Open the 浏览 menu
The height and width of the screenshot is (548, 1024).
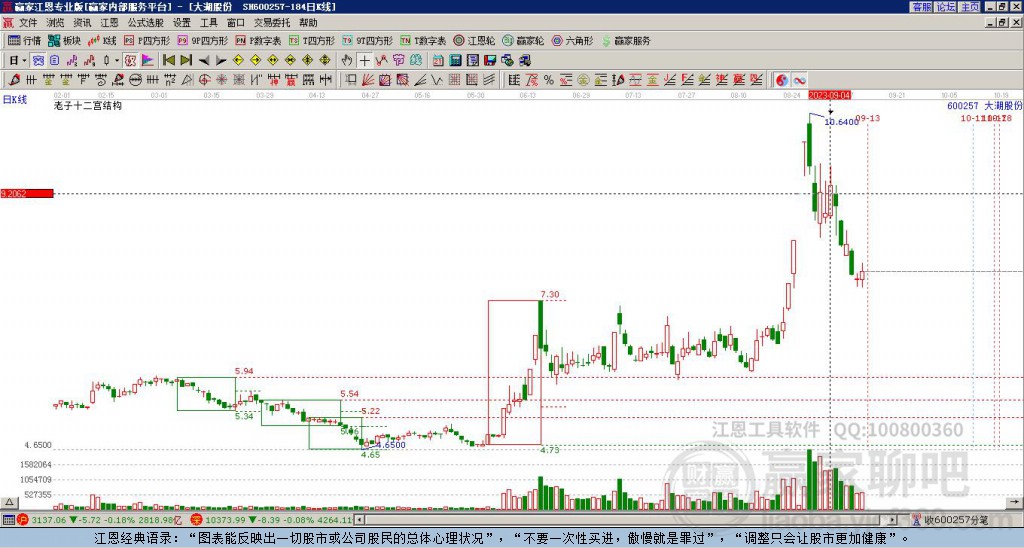(56, 23)
